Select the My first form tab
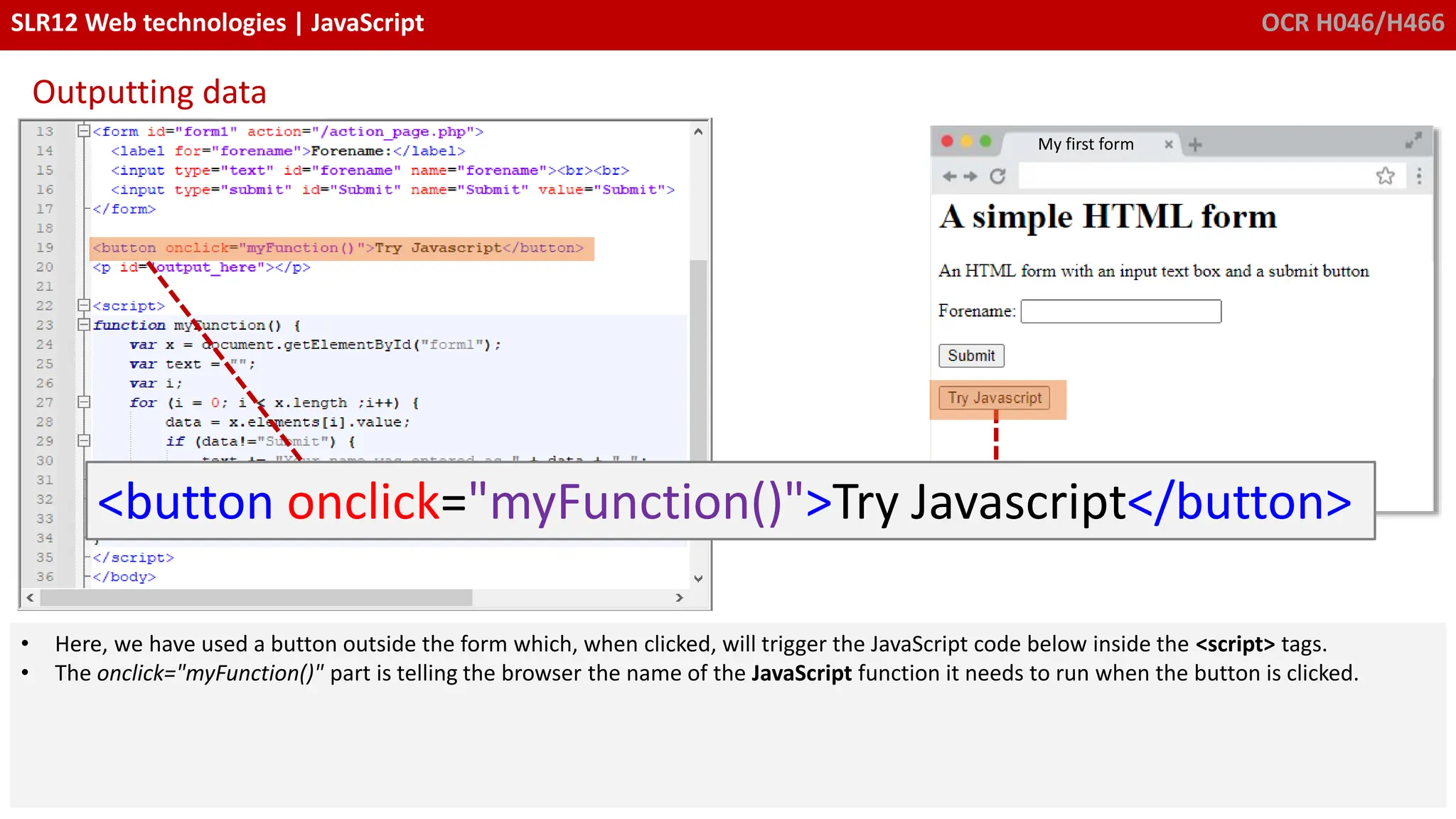This screenshot has width=1456, height=819. click(x=1086, y=144)
